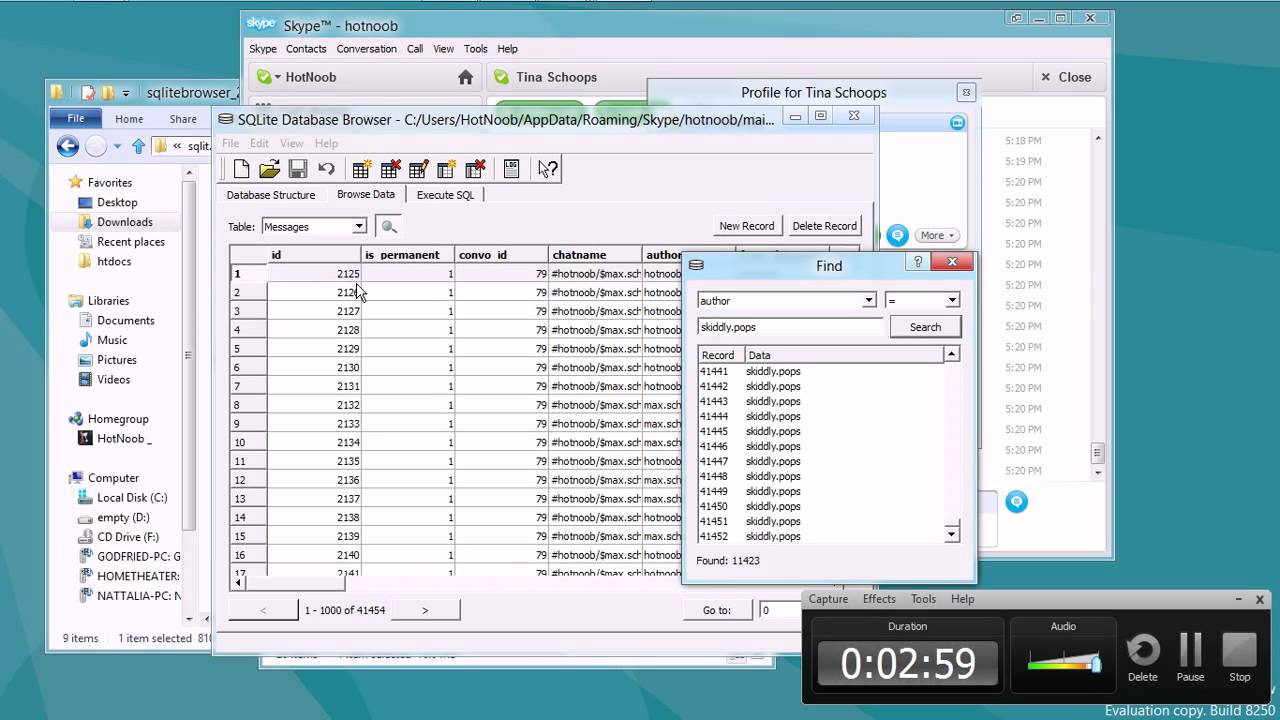The image size is (1280, 720).
Task: Open the More dropdown in Skype
Action: pos(937,235)
